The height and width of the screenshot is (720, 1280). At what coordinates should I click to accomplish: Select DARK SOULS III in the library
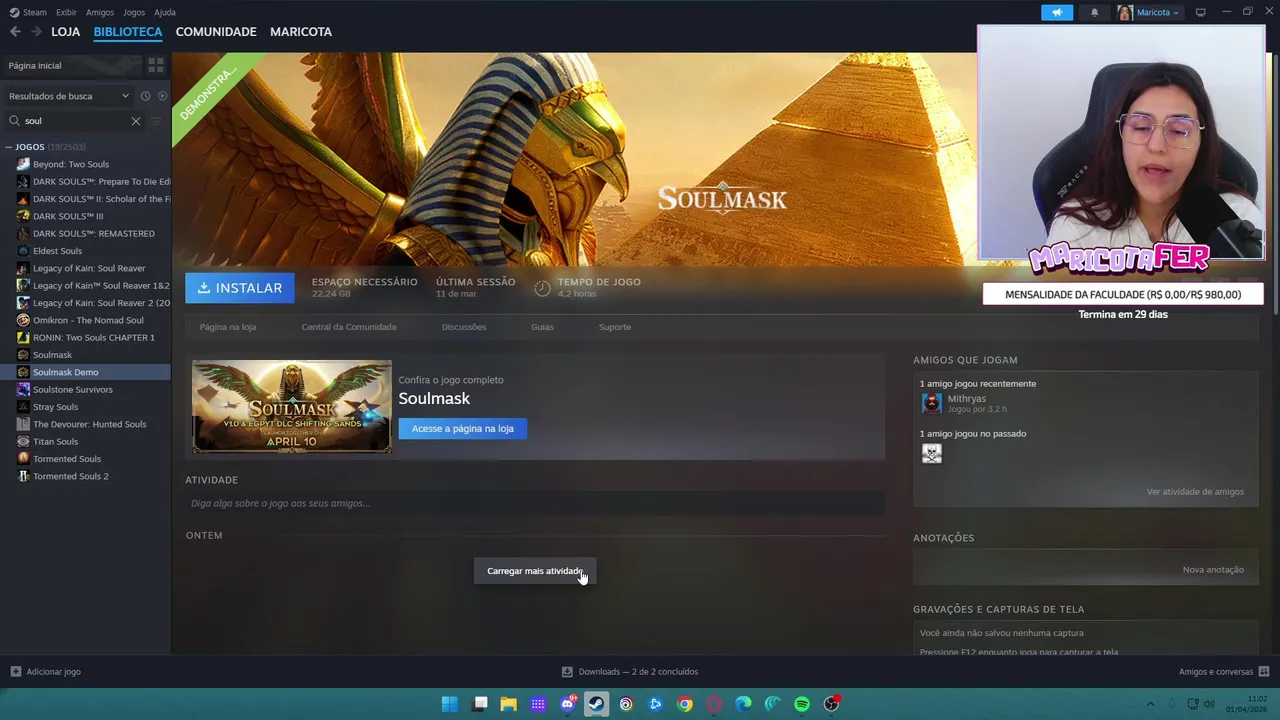(x=68, y=216)
